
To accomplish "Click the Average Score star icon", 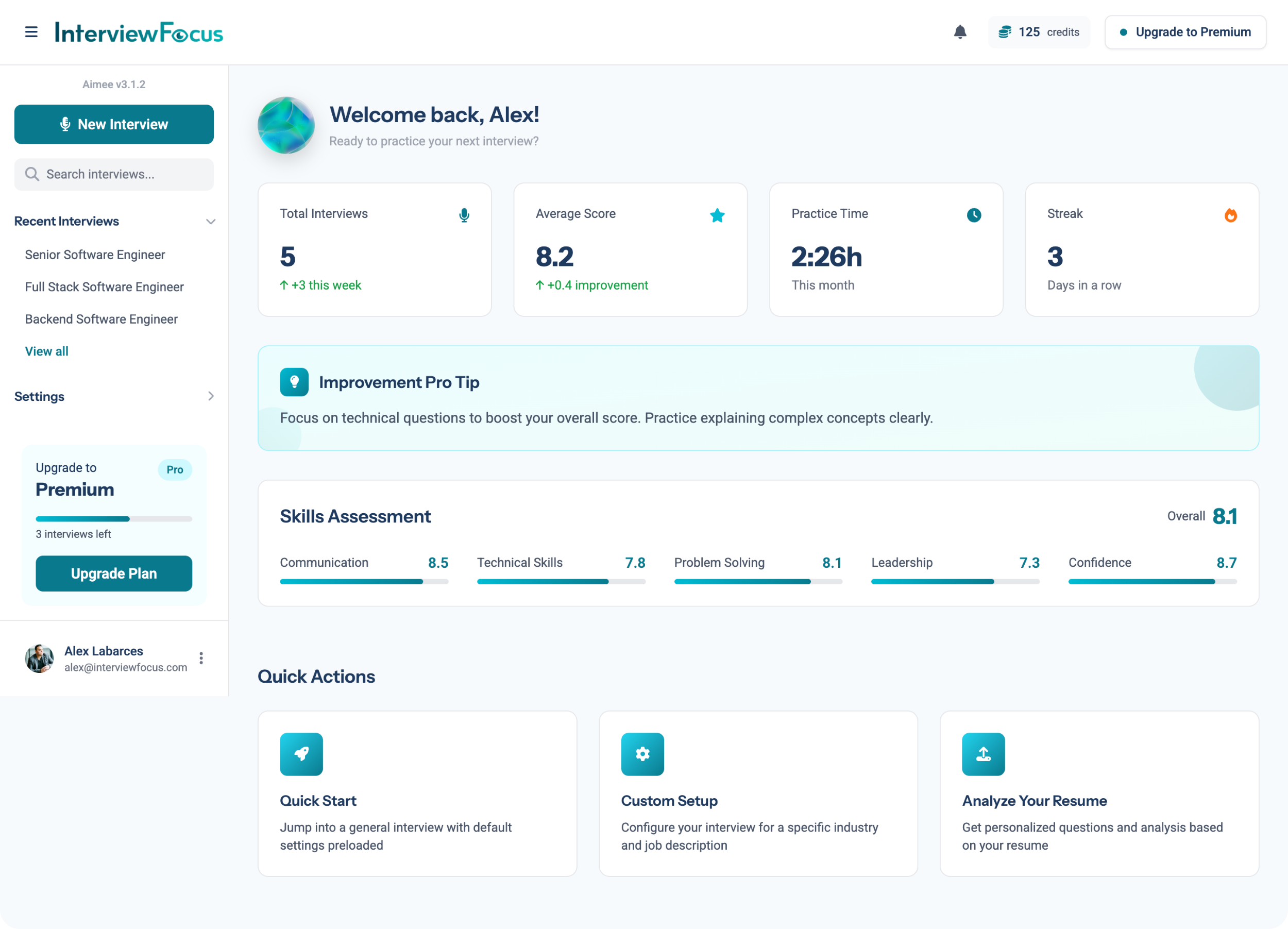I will click(717, 215).
